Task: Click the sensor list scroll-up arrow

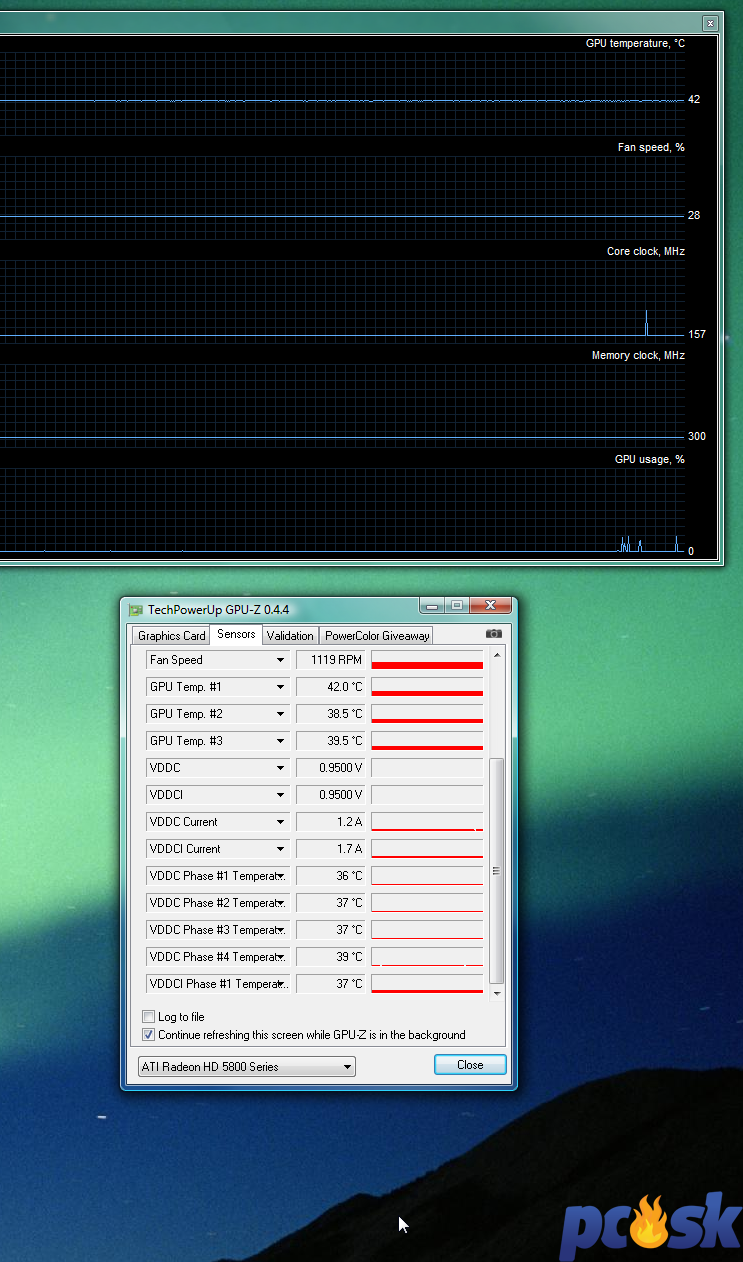Action: point(496,654)
